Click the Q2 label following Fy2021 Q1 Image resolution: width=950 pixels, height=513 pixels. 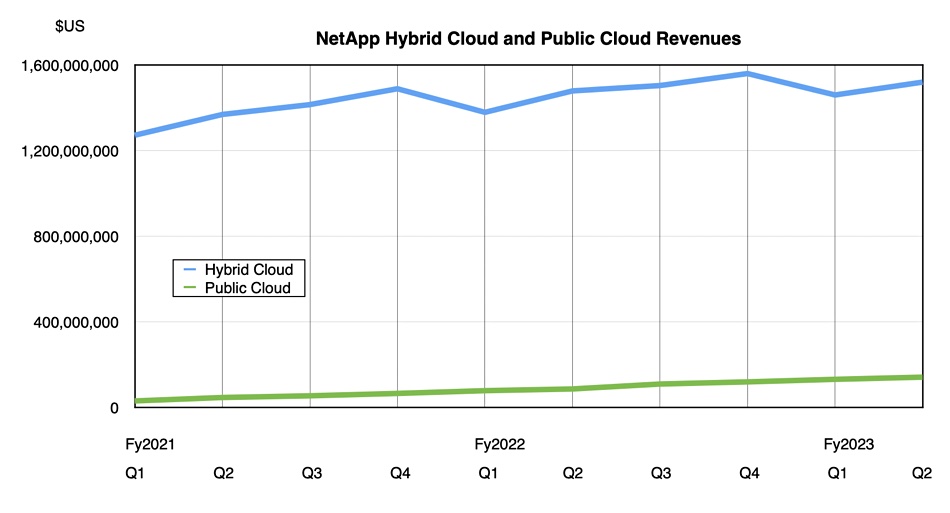(223, 473)
